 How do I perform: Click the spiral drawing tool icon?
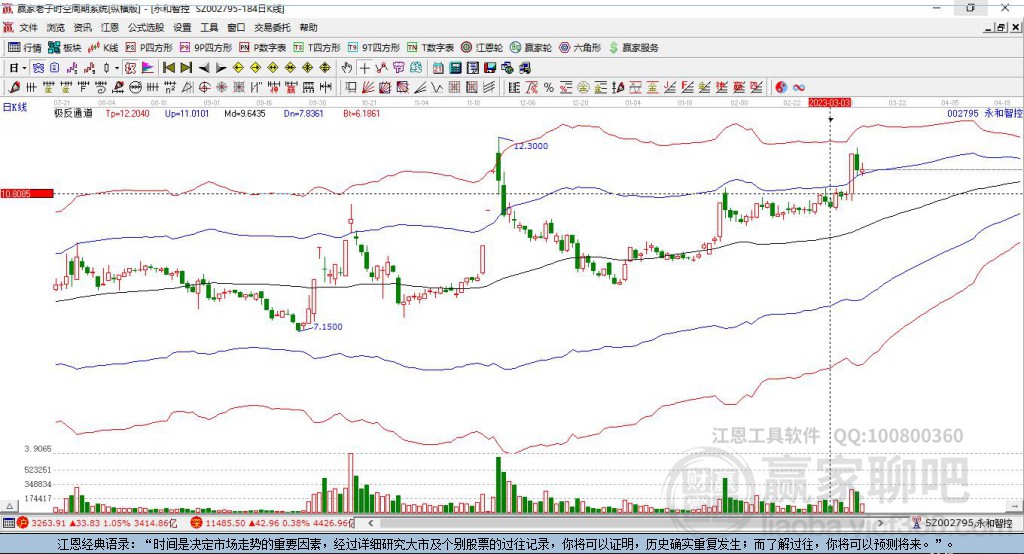tap(101, 87)
